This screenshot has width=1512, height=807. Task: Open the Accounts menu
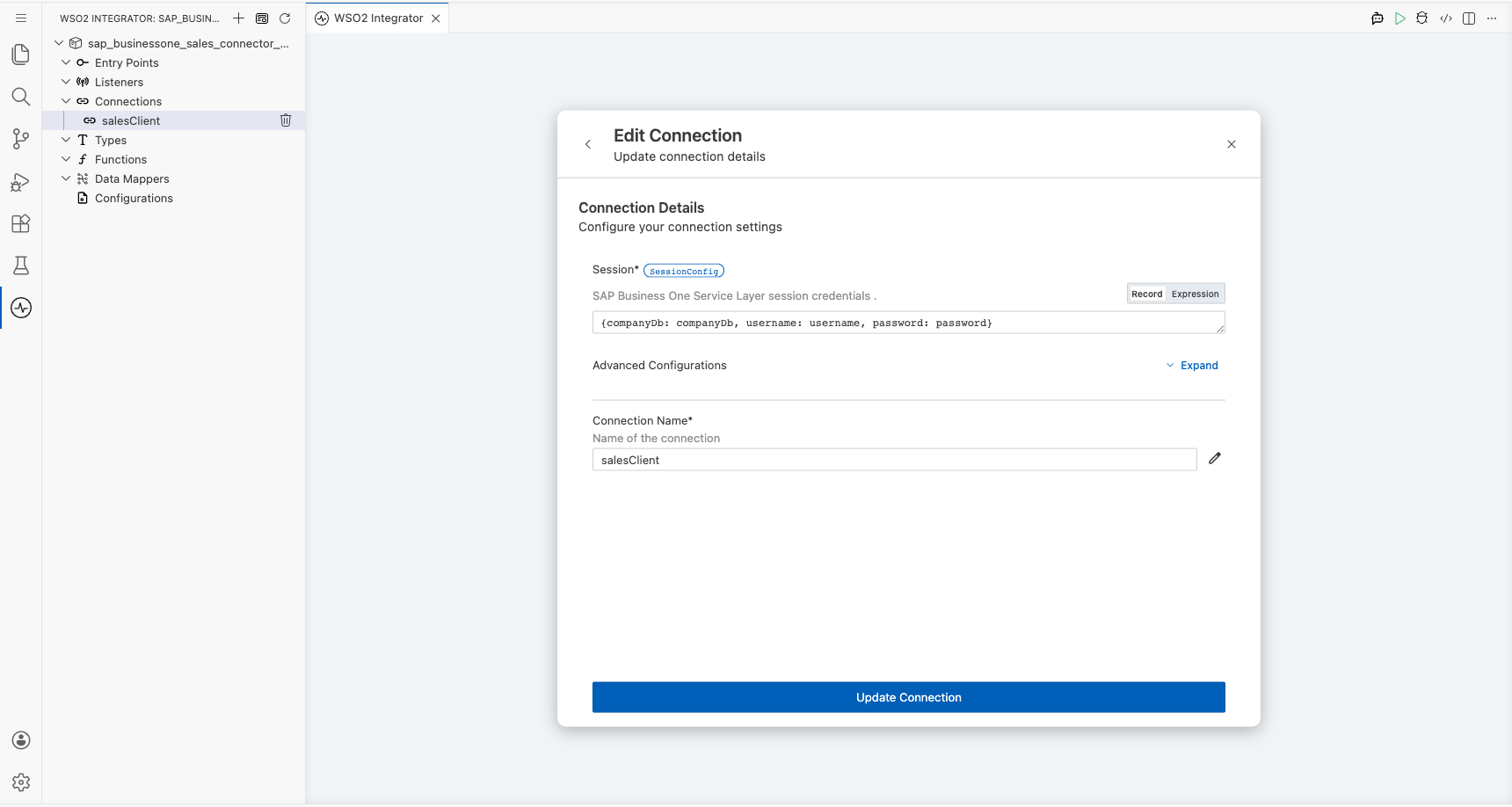click(x=21, y=740)
